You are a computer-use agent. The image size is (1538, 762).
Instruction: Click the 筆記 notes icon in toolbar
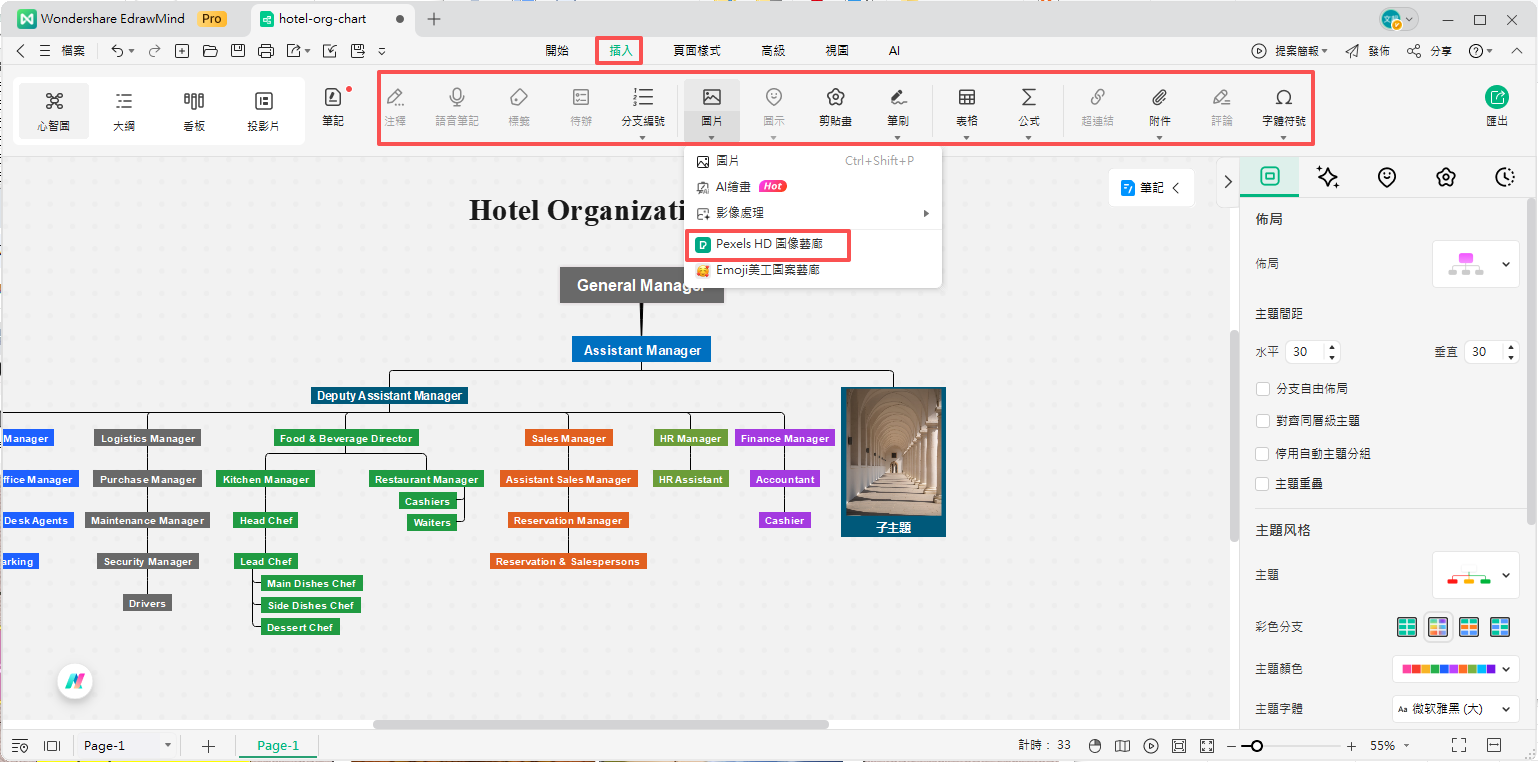(x=333, y=98)
